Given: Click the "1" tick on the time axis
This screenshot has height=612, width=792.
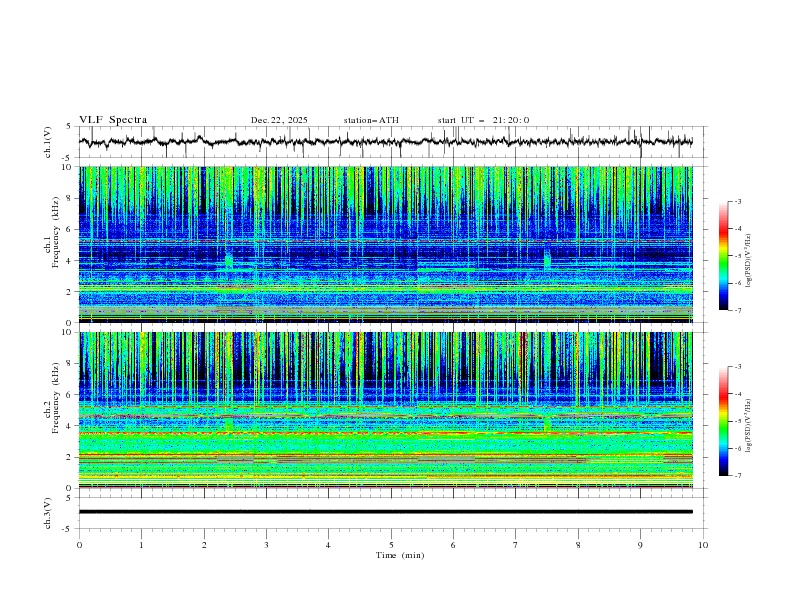Looking at the screenshot, I should (141, 545).
